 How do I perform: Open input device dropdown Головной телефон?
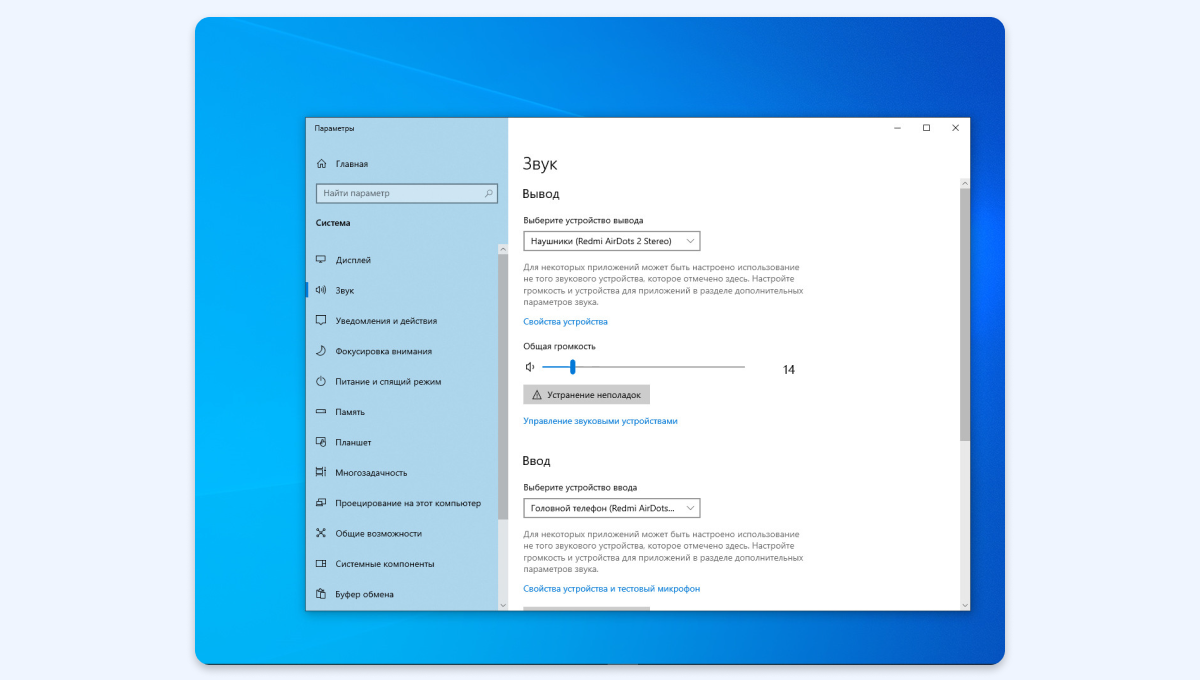(611, 508)
